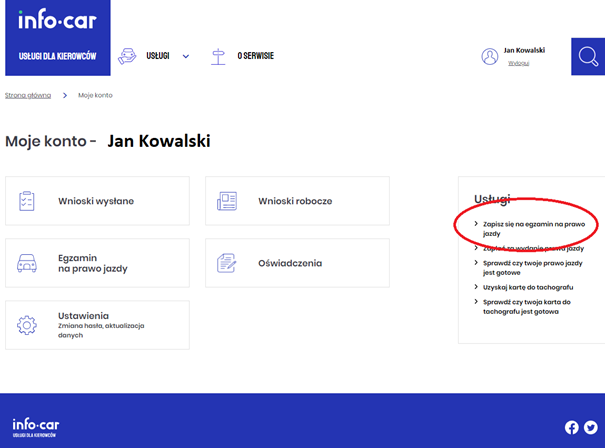Screen dimensions: 605x448
Task: Open Facebook icon in footer
Action: [x=571, y=427]
